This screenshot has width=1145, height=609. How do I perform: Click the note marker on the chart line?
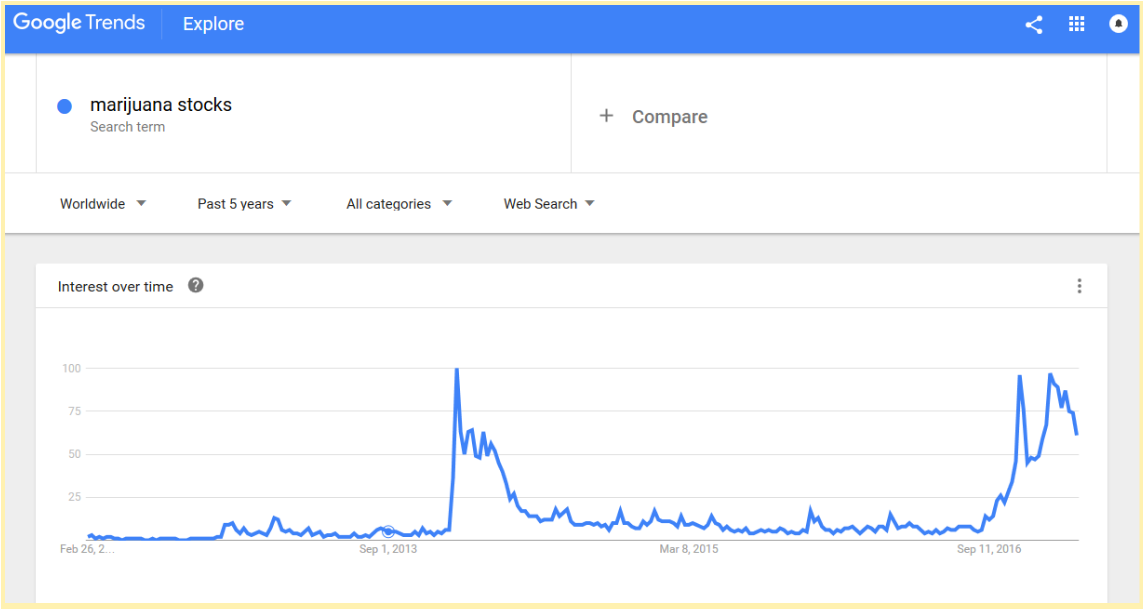pos(388,531)
